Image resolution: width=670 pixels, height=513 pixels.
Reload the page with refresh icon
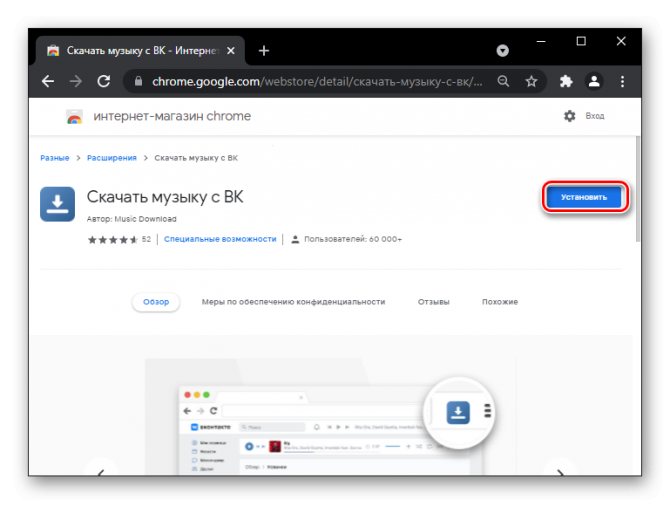click(103, 81)
